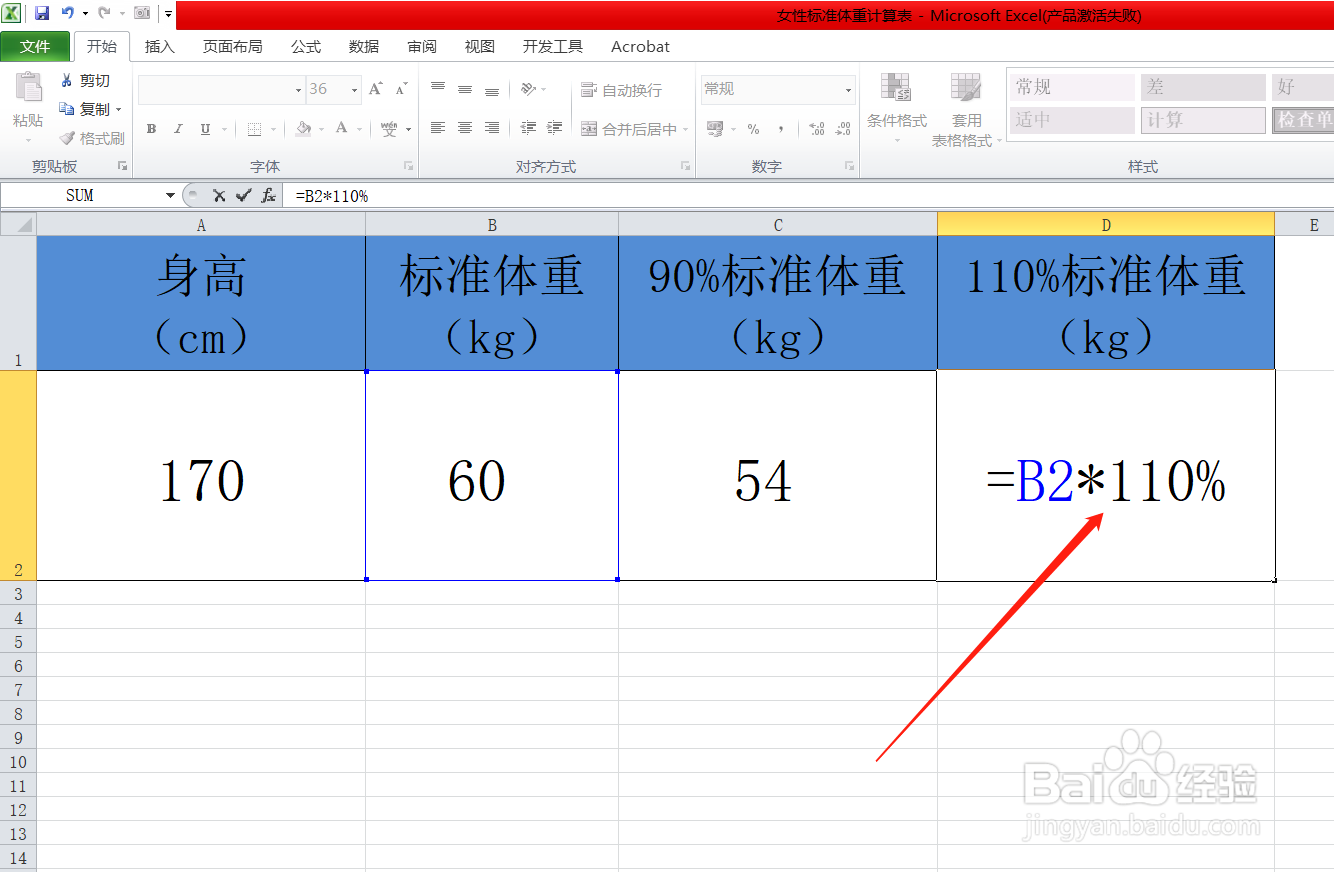Image resolution: width=1334 pixels, height=872 pixels.
Task: Open the Copy (复制) dropdown arrow
Action: [x=118, y=110]
